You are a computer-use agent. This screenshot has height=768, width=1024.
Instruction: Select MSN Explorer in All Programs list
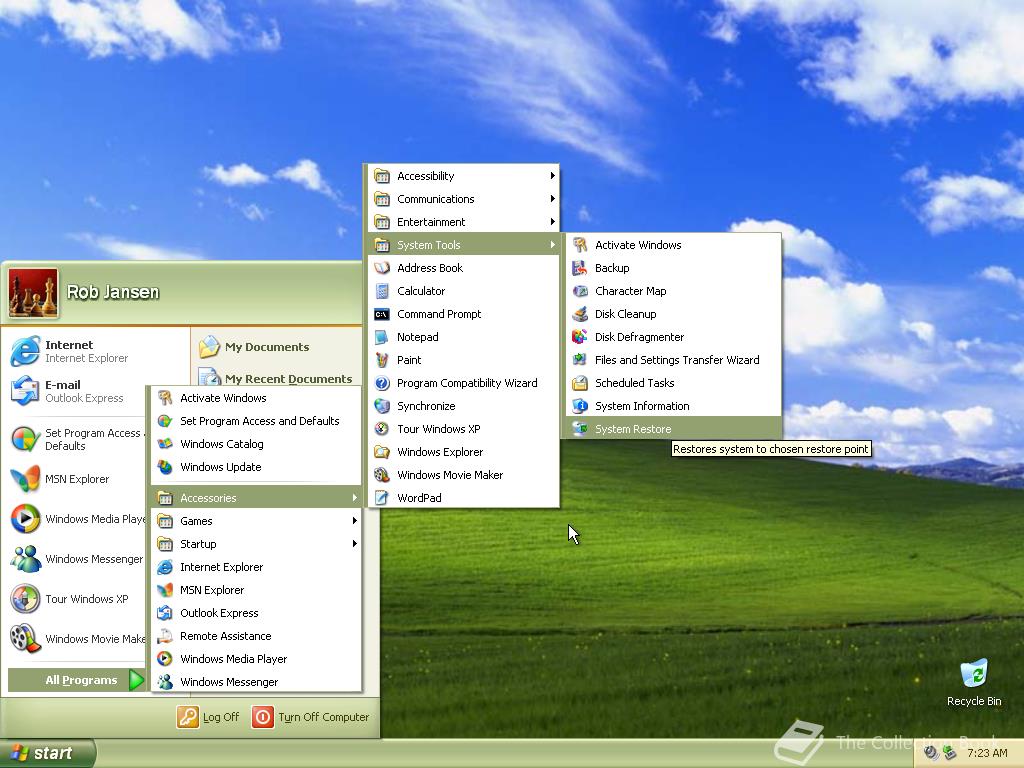tap(257, 590)
